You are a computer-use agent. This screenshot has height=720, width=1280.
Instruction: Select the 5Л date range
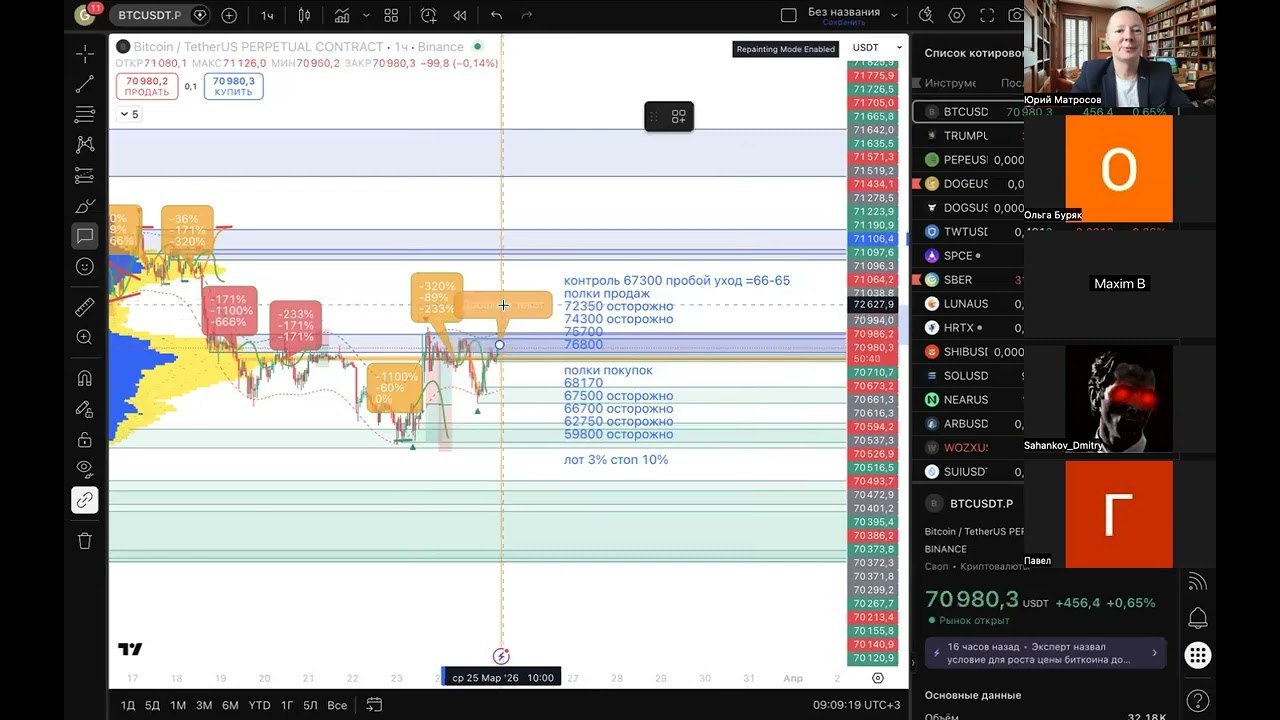(x=311, y=705)
